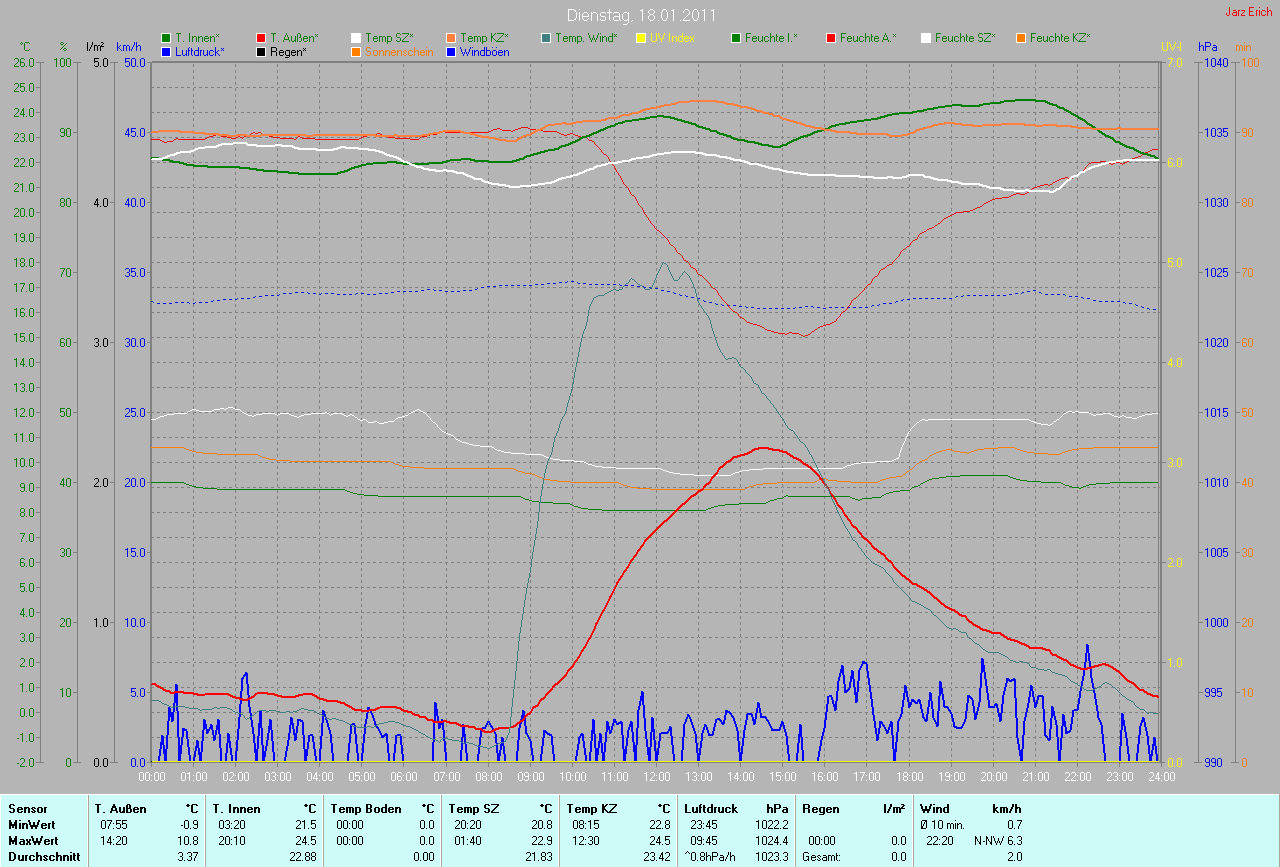Click the Wind column header in table
Screen dimensions: 1280x867
(936, 809)
